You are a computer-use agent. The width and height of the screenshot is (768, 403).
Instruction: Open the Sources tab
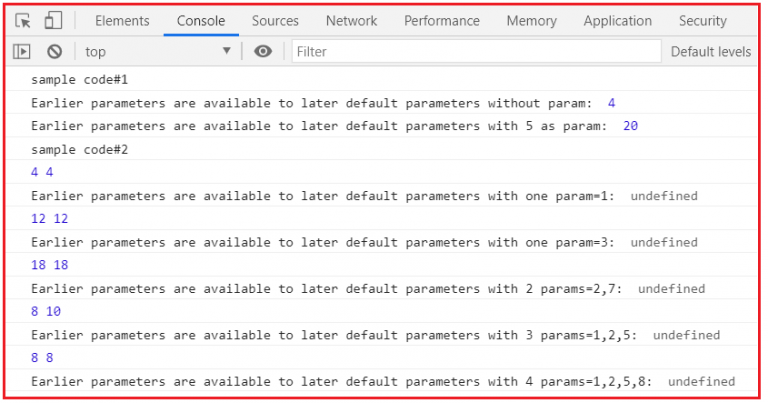[x=275, y=21]
